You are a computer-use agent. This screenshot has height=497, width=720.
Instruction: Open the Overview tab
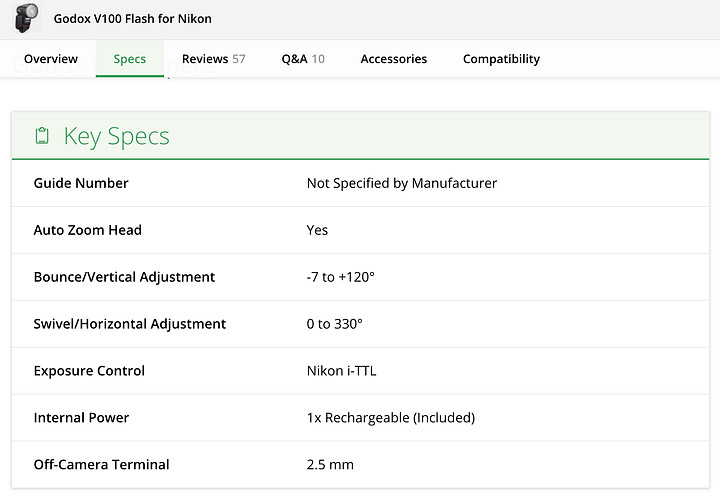point(51,59)
